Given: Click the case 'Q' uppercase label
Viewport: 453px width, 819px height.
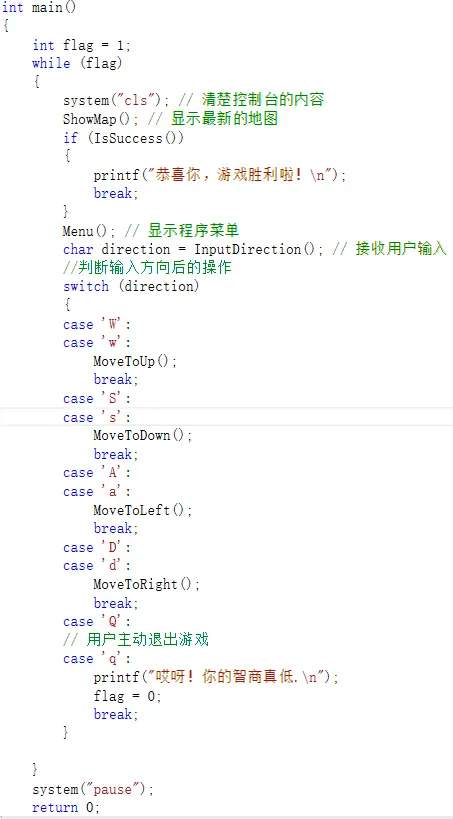Looking at the screenshot, I should (97, 622).
